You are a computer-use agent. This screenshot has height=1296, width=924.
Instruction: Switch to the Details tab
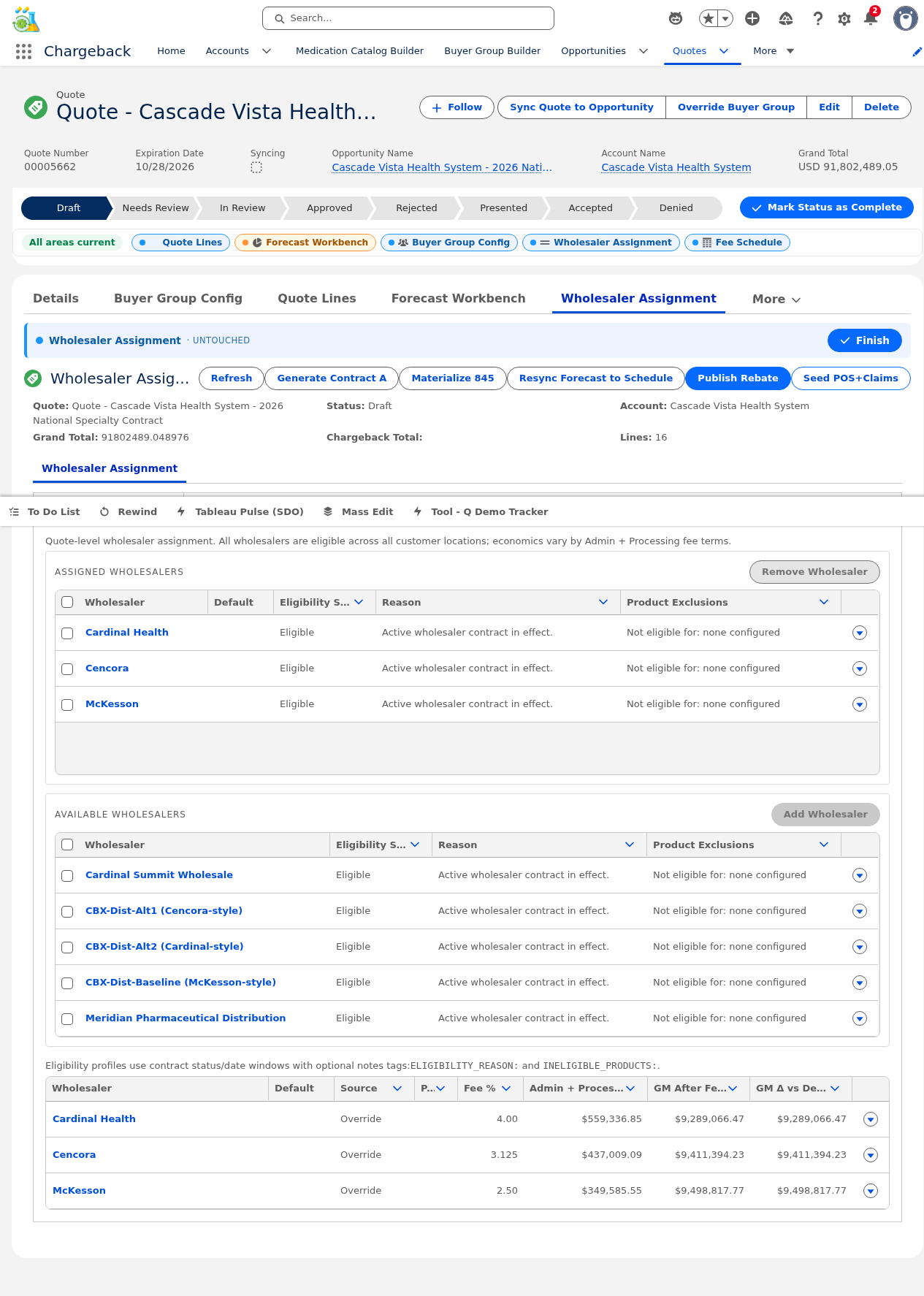pos(56,299)
